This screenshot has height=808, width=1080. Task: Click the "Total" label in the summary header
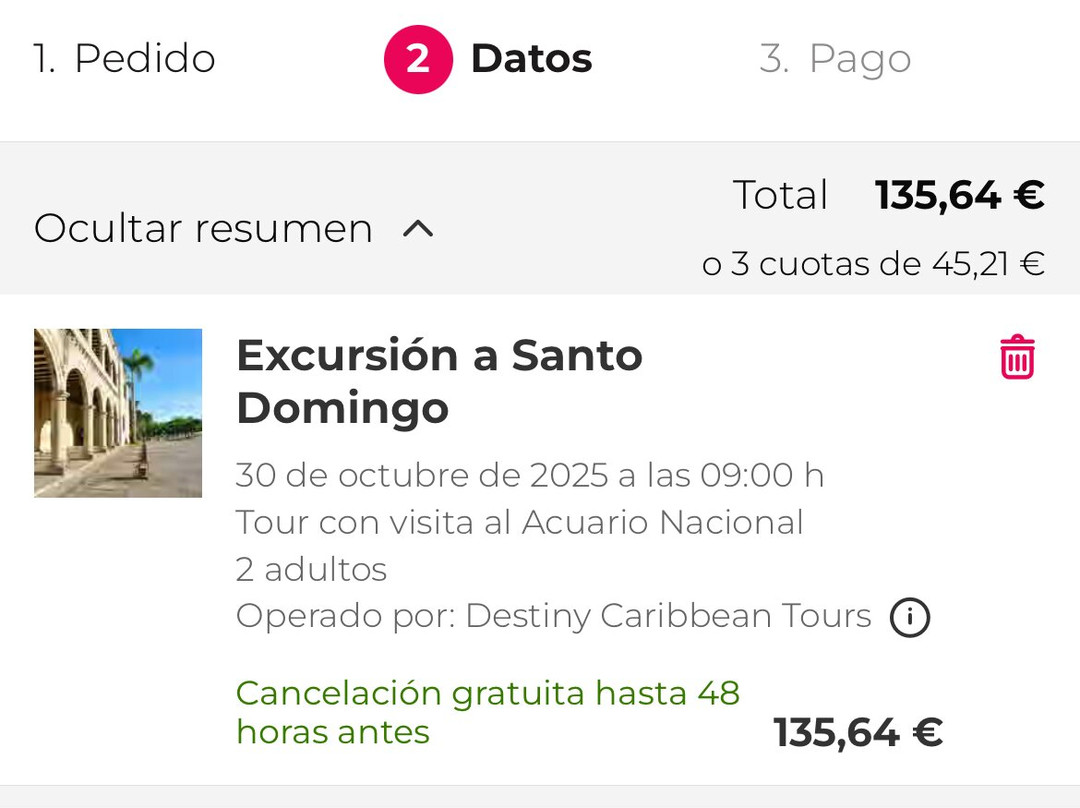(x=780, y=195)
